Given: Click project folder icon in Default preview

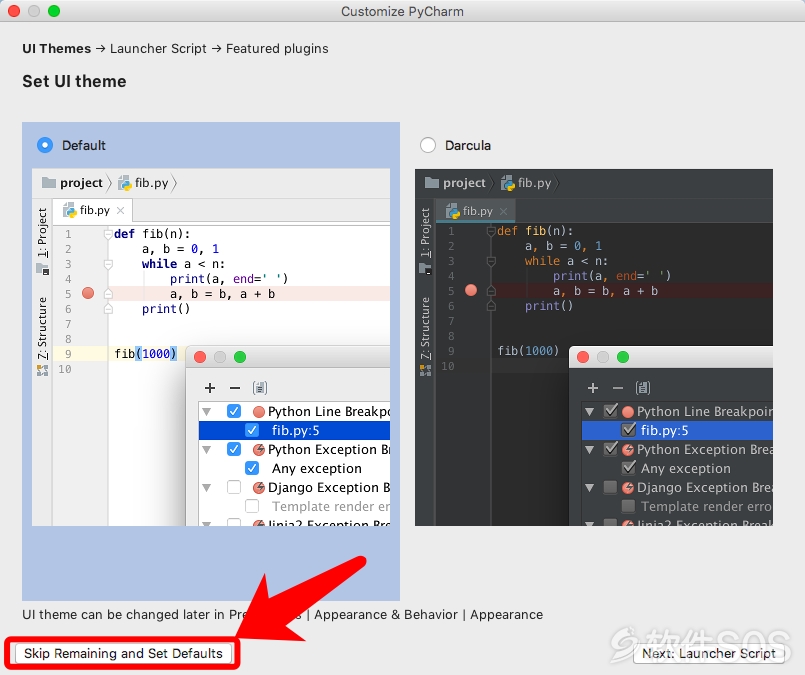Looking at the screenshot, I should (x=49, y=182).
